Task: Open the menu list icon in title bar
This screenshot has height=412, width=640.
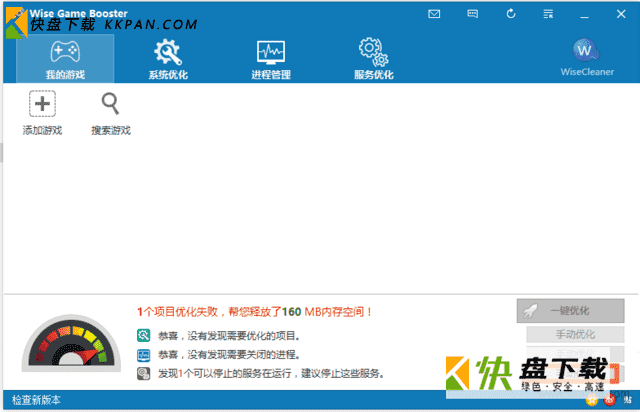Action: (548, 14)
